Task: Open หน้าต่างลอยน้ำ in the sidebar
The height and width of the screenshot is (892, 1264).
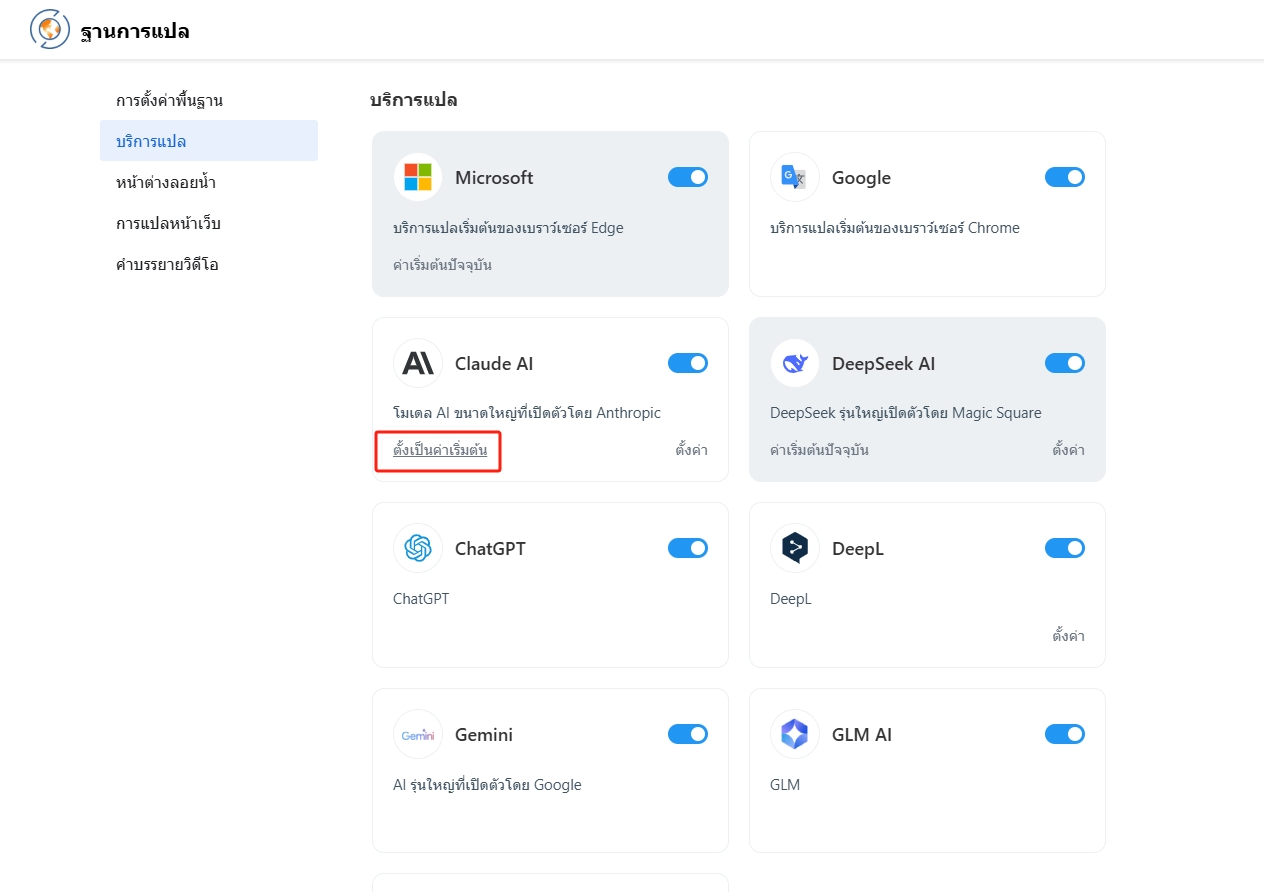Action: tap(209, 182)
